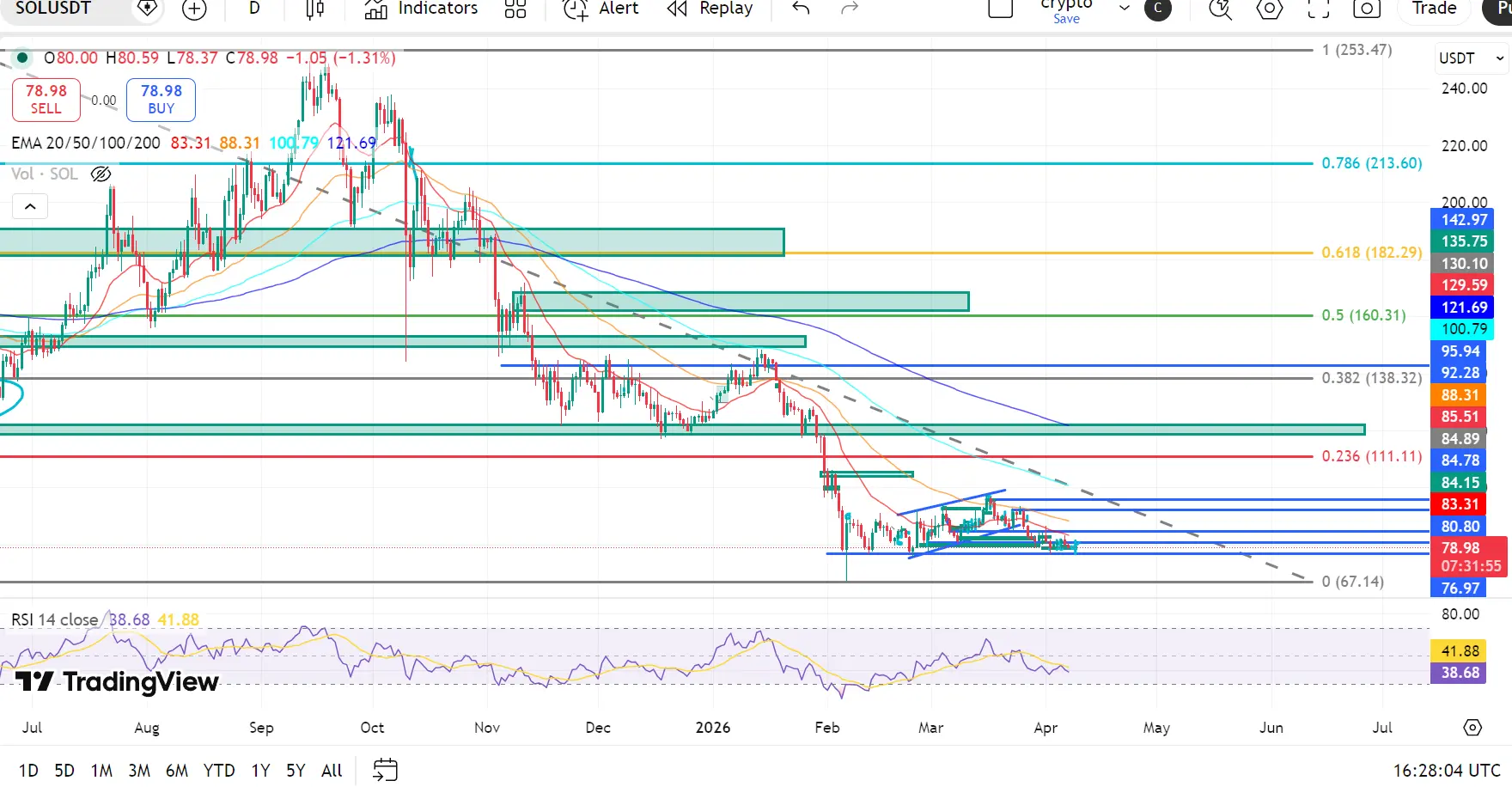The image size is (1512, 793).
Task: Click the 78.98 SELL button
Action: click(46, 100)
